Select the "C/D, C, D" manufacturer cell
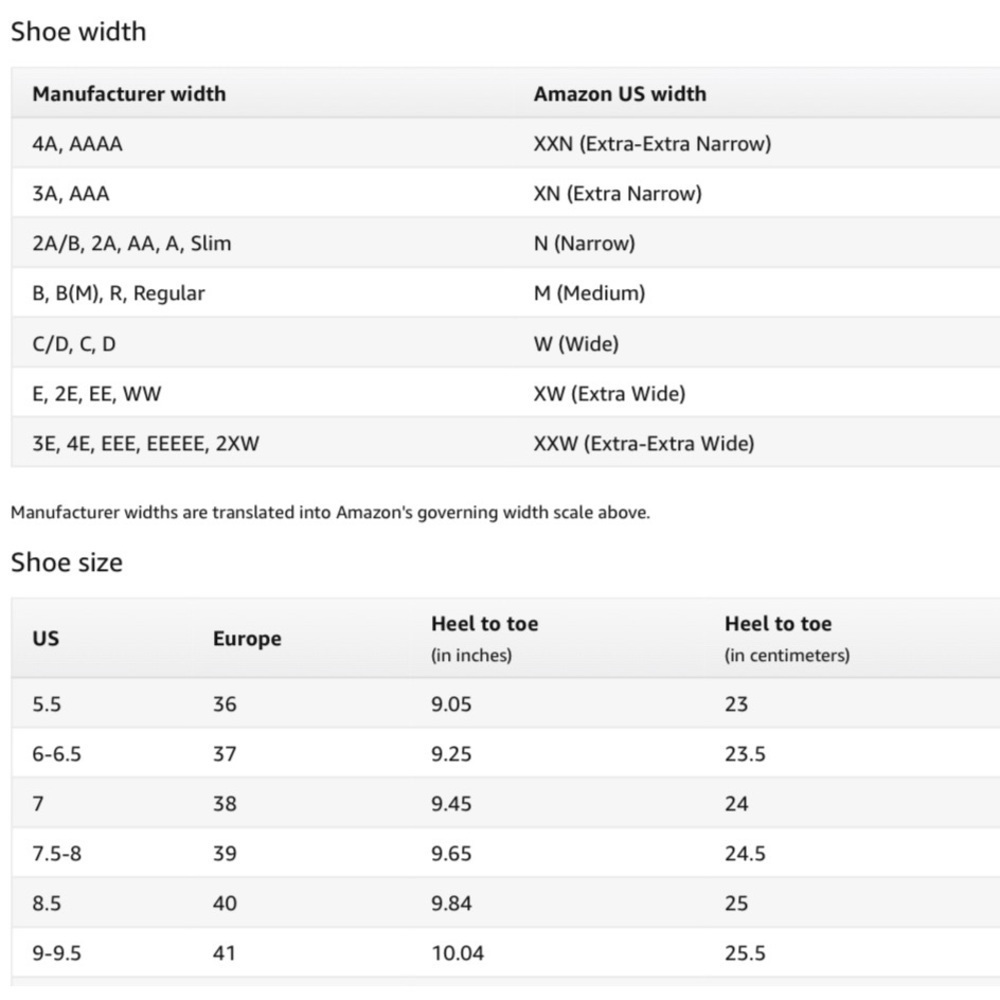The width and height of the screenshot is (1000, 1000). (x=74, y=344)
